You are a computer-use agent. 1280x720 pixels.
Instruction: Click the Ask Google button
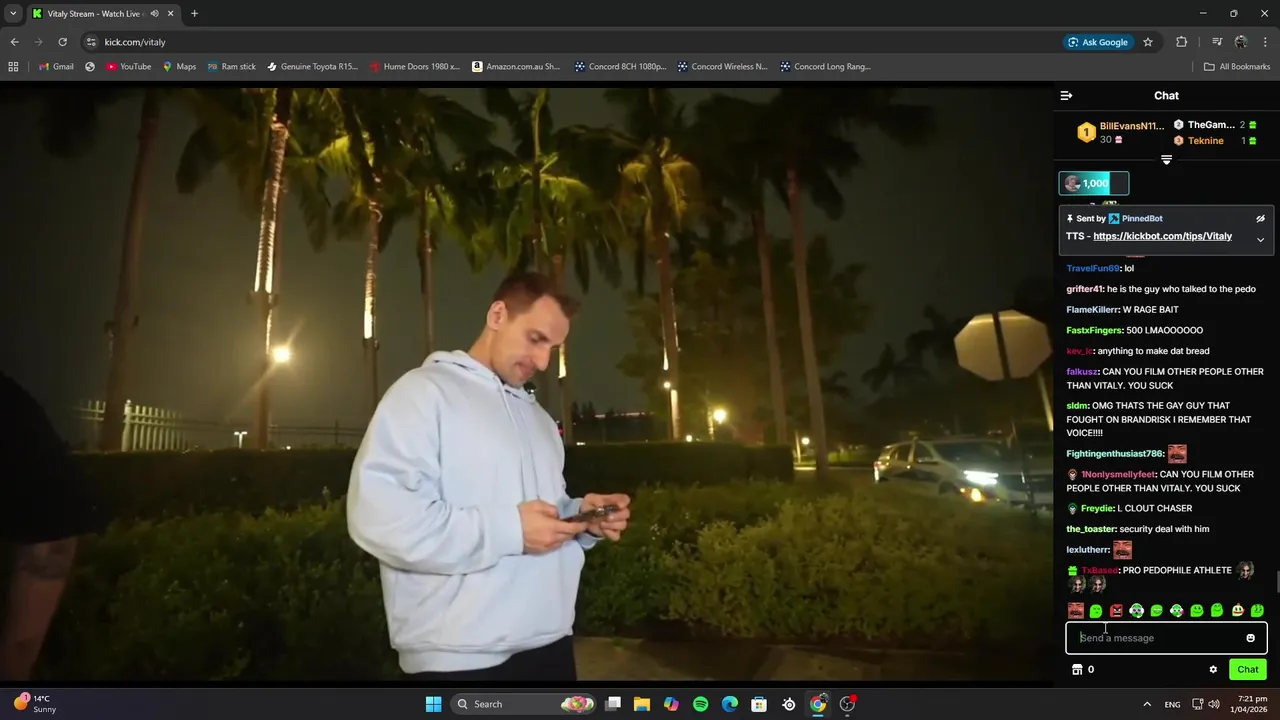point(1098,42)
